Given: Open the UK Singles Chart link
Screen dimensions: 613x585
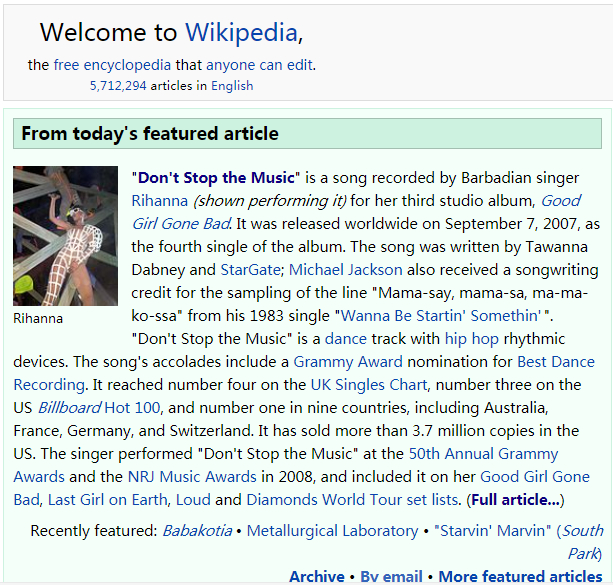Looking at the screenshot, I should coord(369,385).
